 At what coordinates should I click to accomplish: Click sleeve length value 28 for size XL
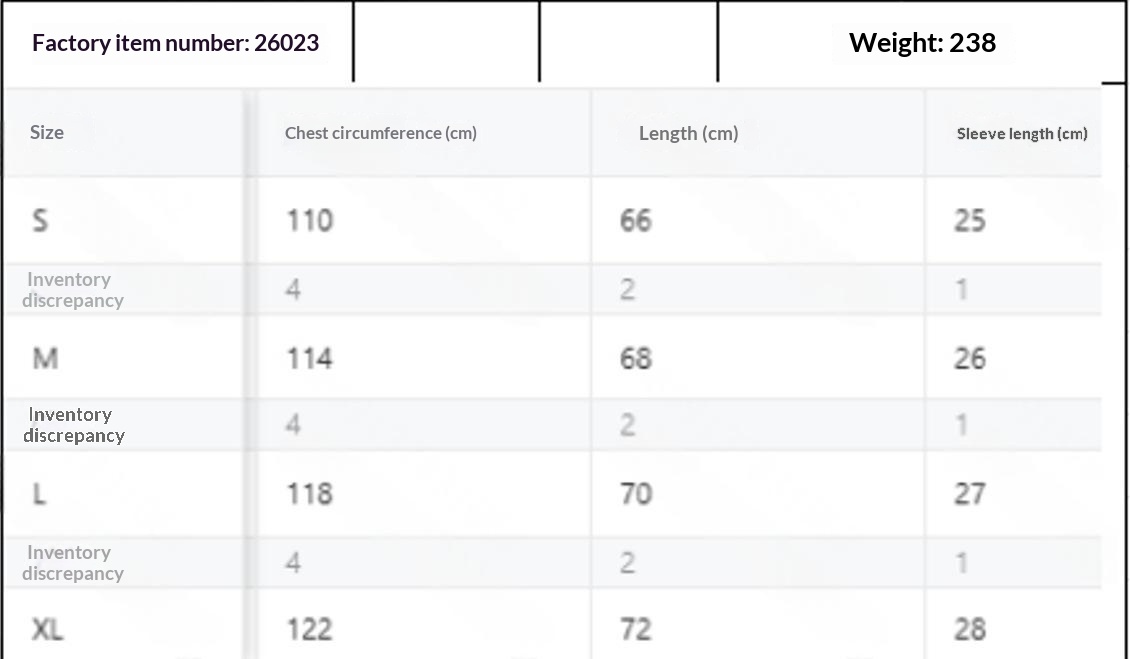coord(969,629)
